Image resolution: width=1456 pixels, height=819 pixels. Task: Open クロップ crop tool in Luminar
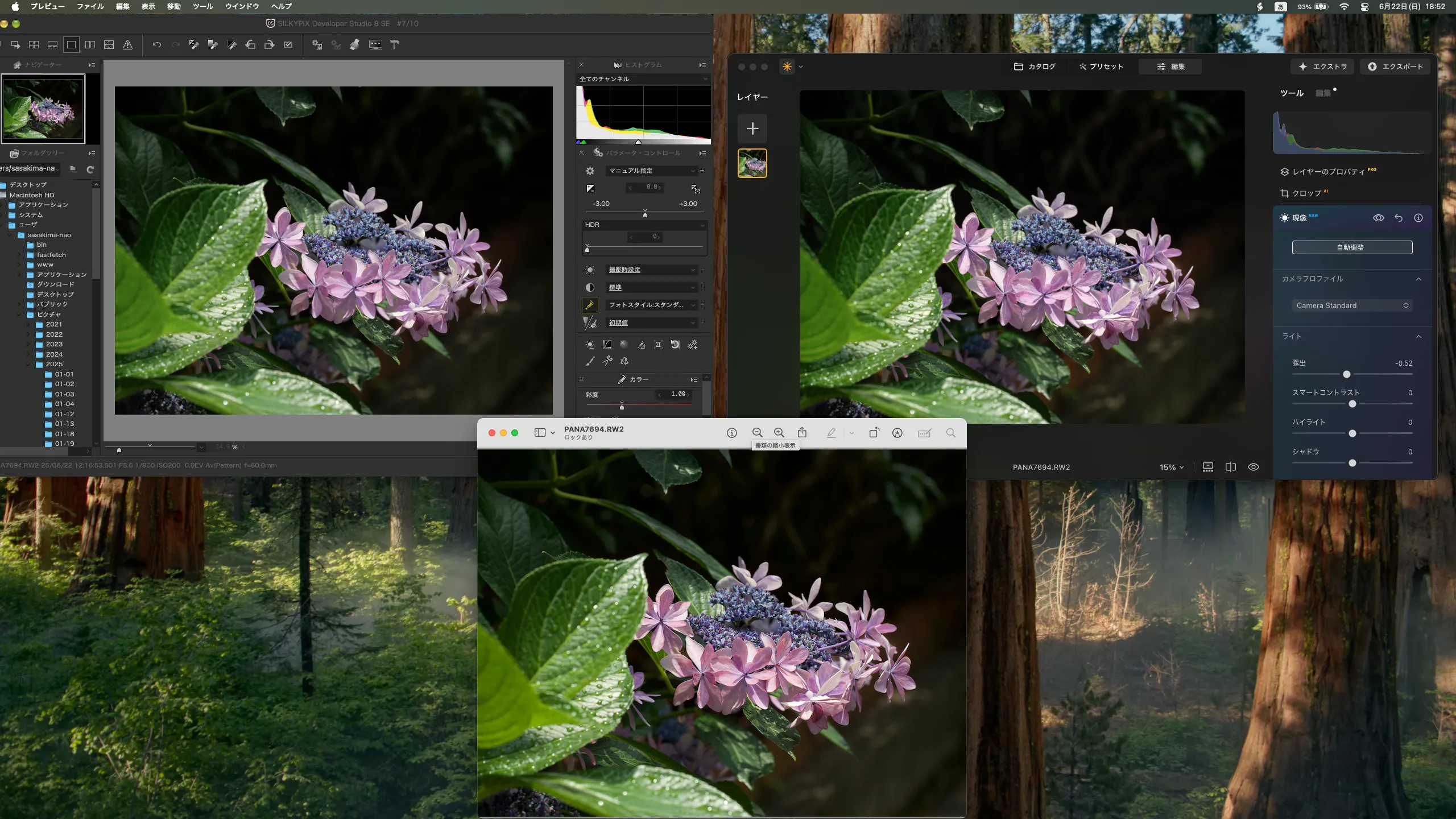point(1304,193)
